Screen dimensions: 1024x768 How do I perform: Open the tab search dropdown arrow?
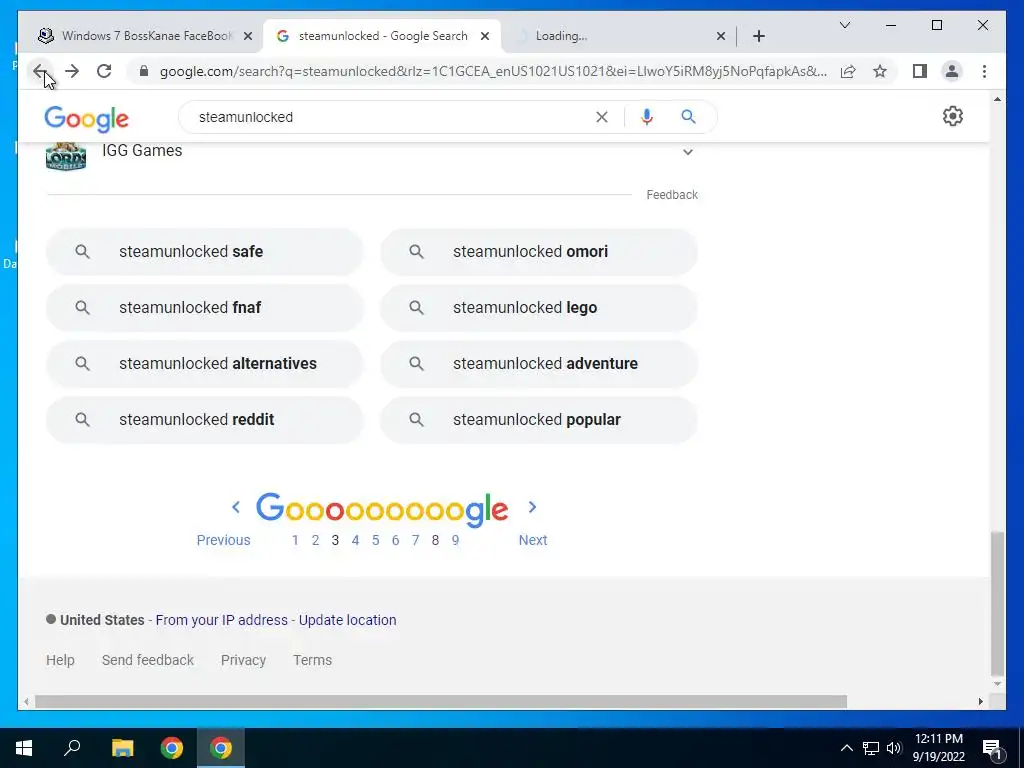[x=844, y=25]
